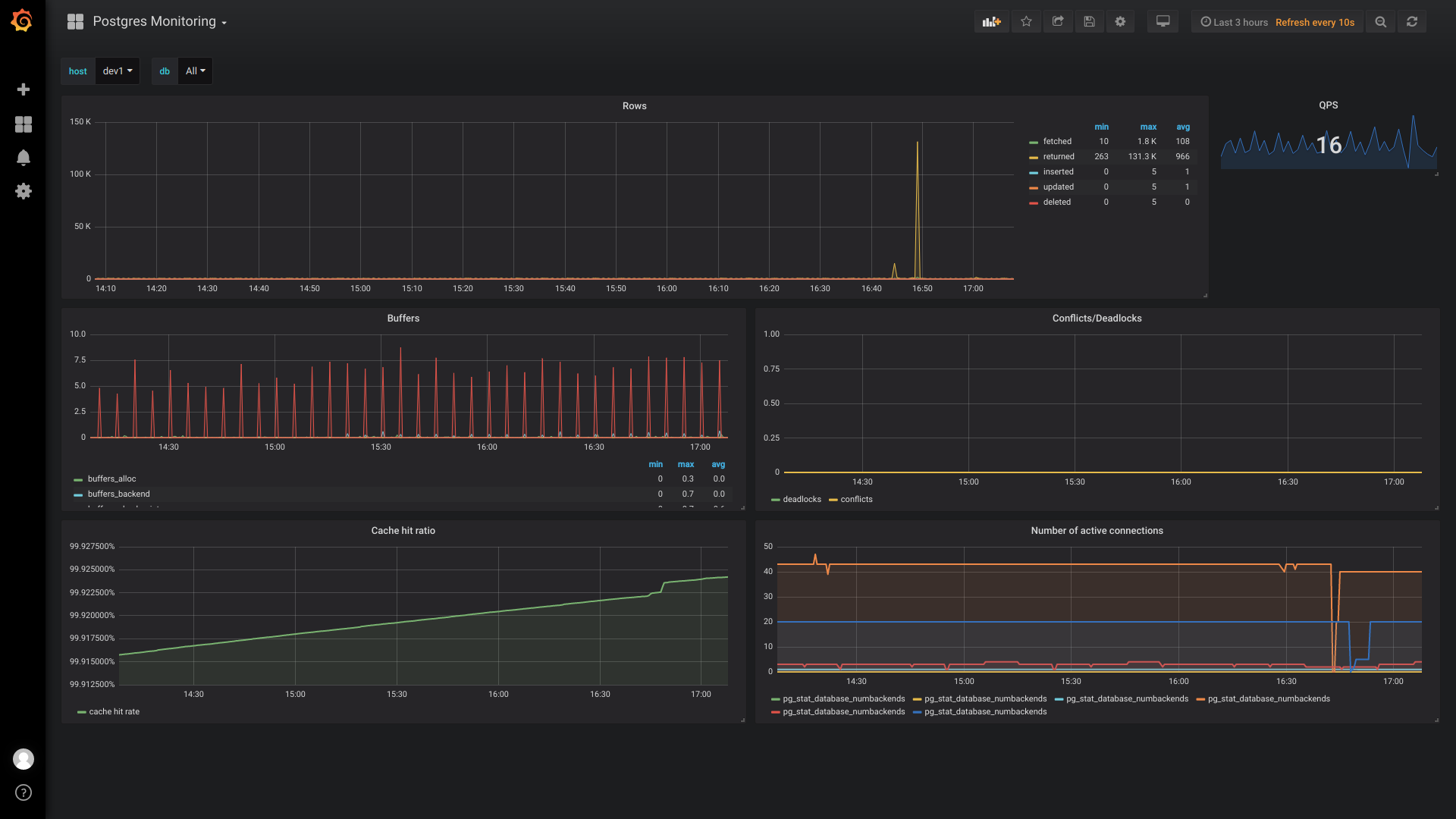Screen dimensions: 1456x819
Task: Open the Buffers panel title menu
Action: pos(403,318)
